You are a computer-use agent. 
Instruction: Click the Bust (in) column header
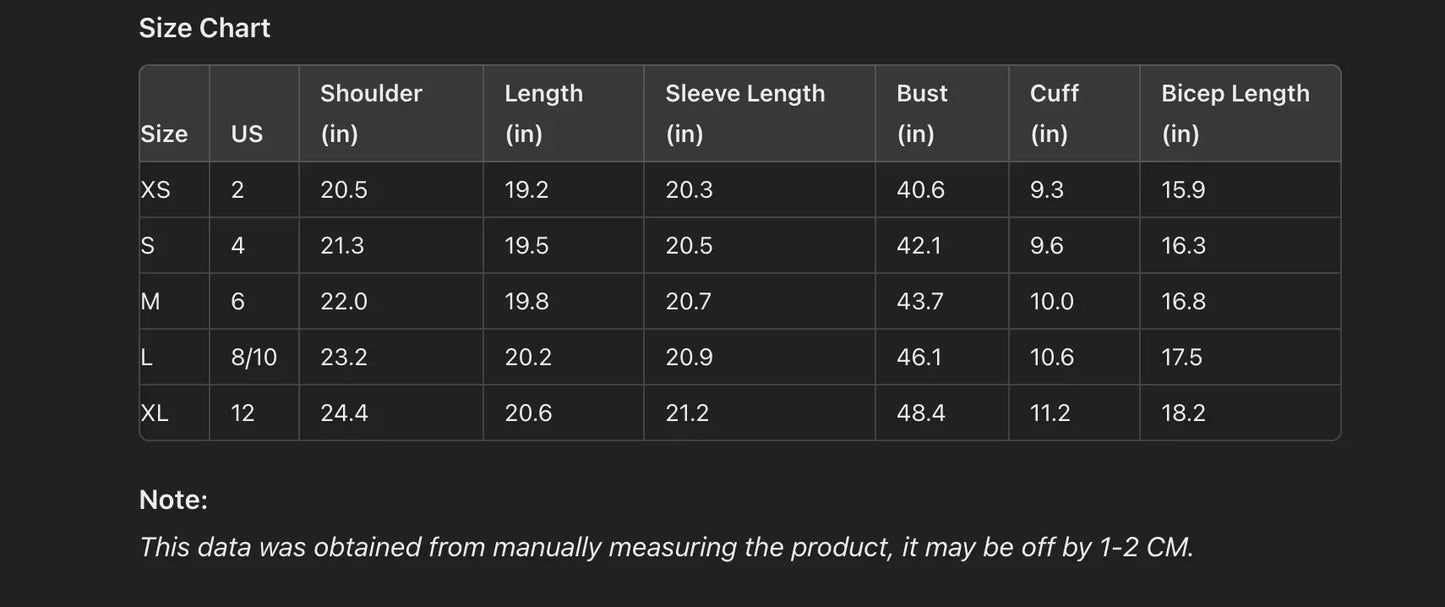(x=922, y=113)
